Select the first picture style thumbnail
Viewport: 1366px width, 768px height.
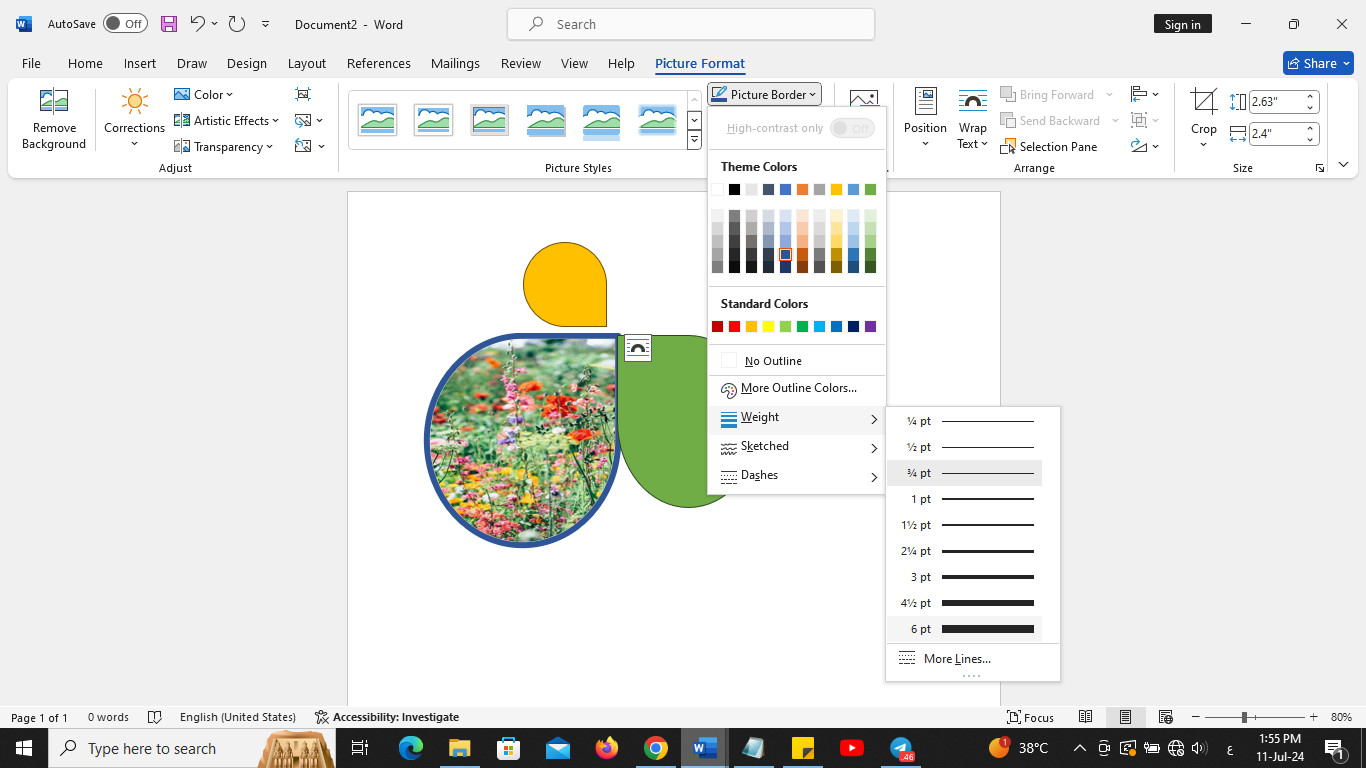[x=378, y=120]
